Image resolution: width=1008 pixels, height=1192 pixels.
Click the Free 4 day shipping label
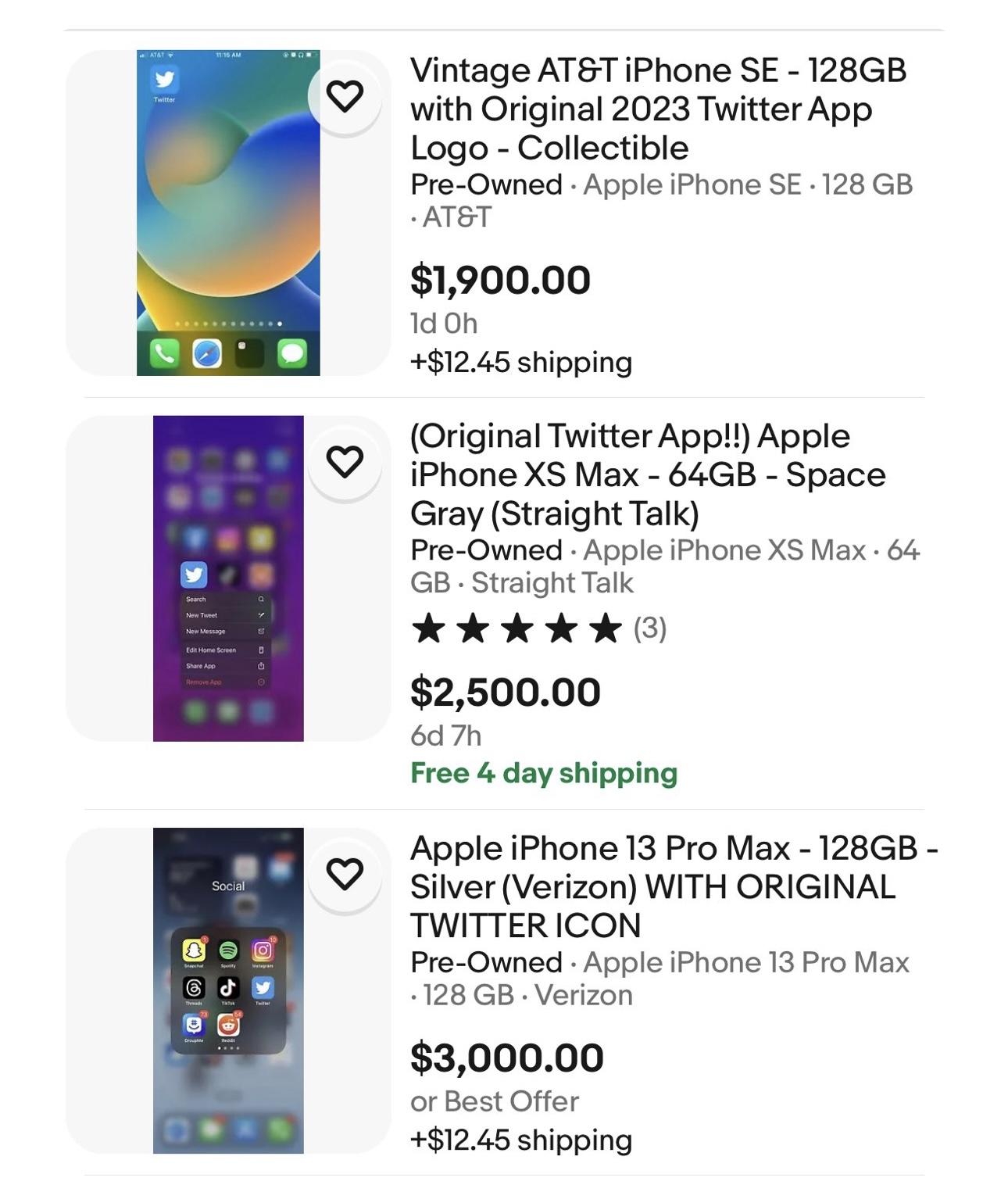[544, 773]
